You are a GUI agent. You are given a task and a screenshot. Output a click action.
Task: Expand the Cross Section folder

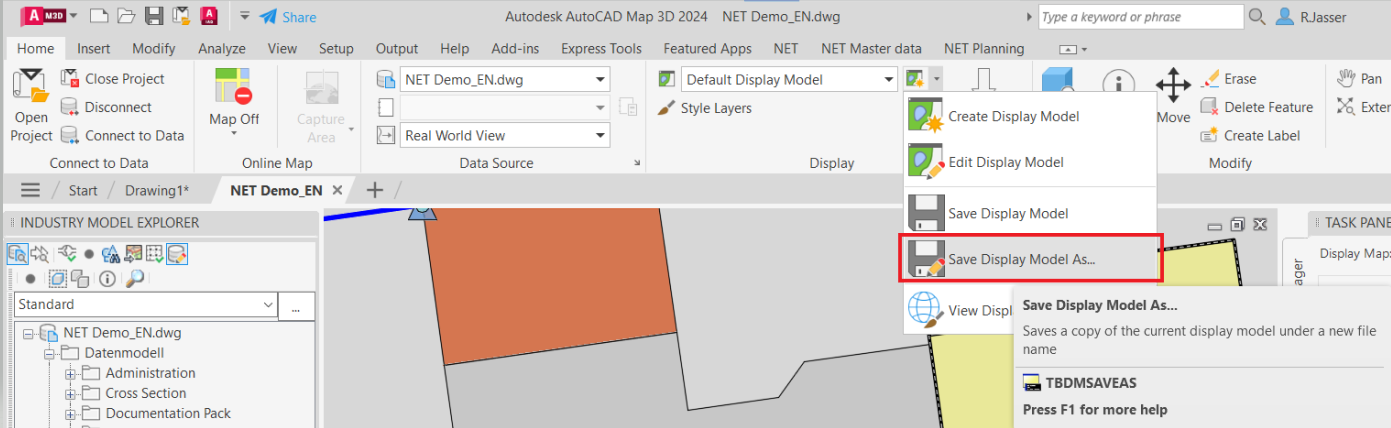[x=71, y=394]
